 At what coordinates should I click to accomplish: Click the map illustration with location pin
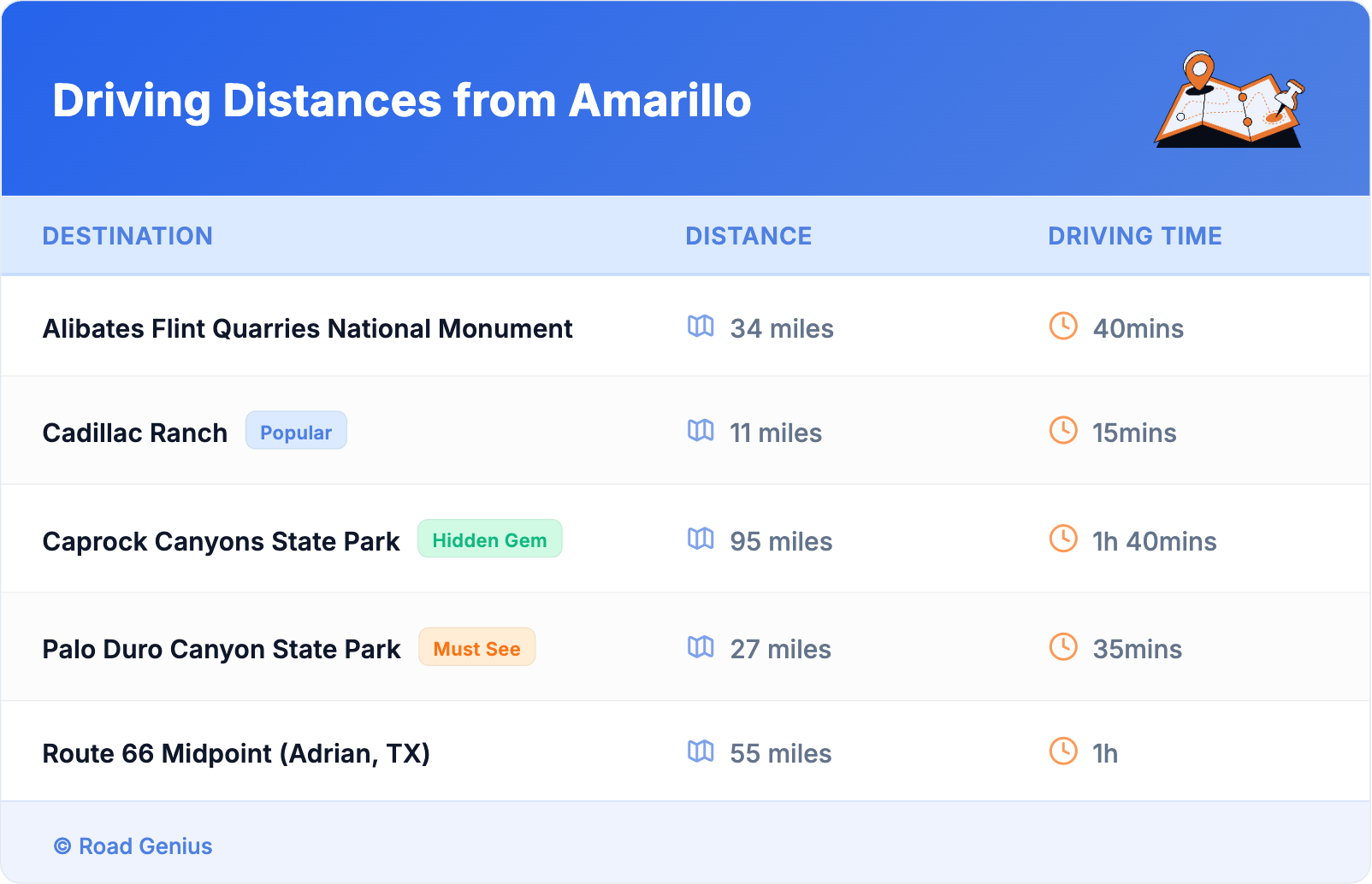tap(1229, 100)
